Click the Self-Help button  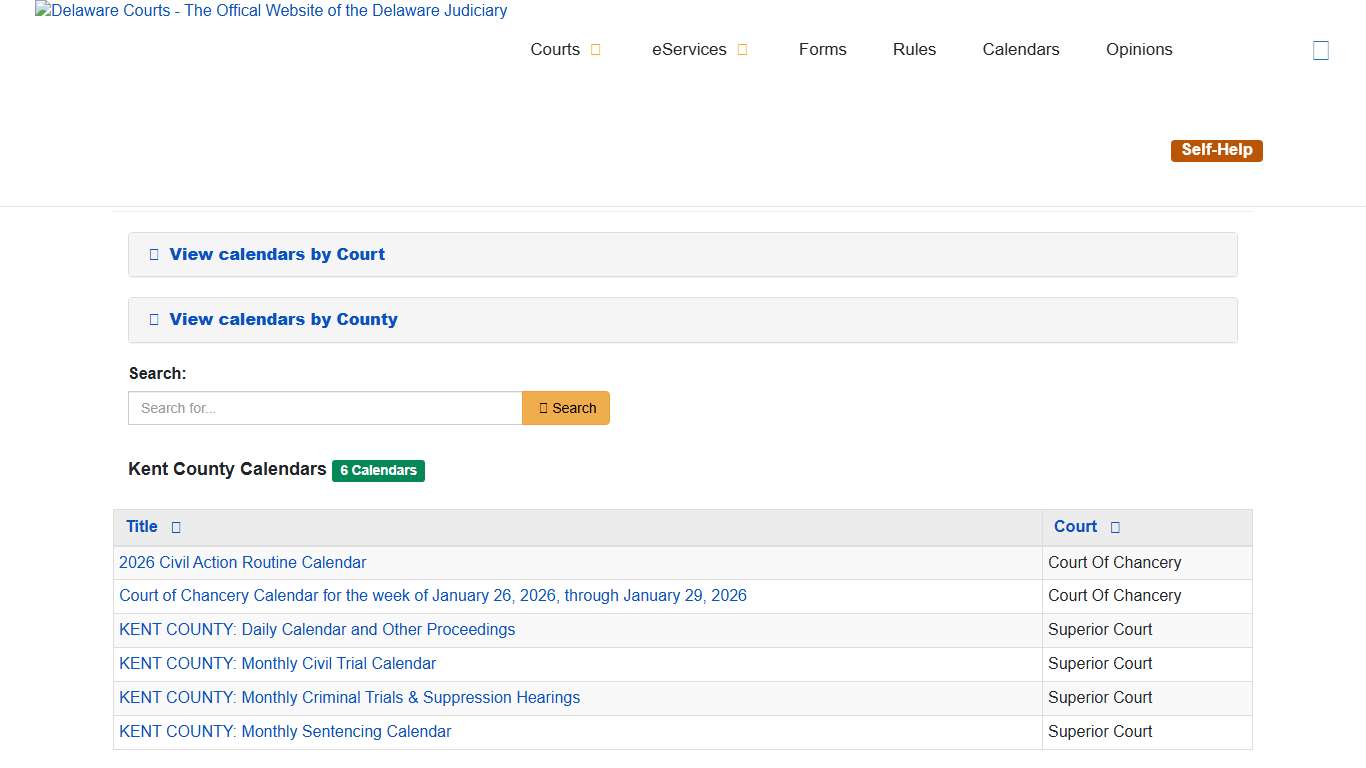click(1216, 150)
